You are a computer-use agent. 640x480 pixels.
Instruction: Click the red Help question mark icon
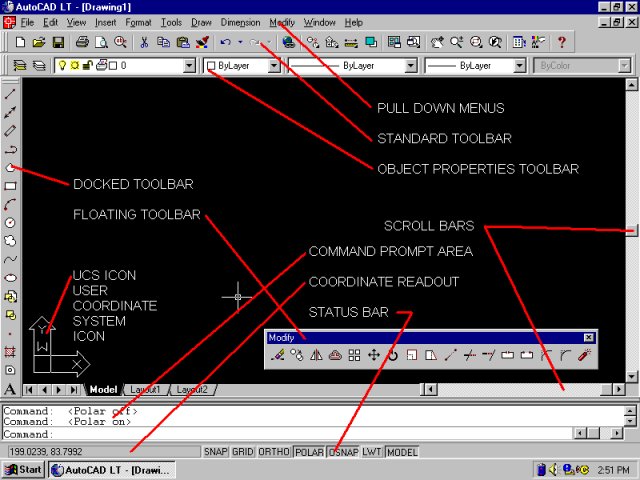(x=562, y=42)
